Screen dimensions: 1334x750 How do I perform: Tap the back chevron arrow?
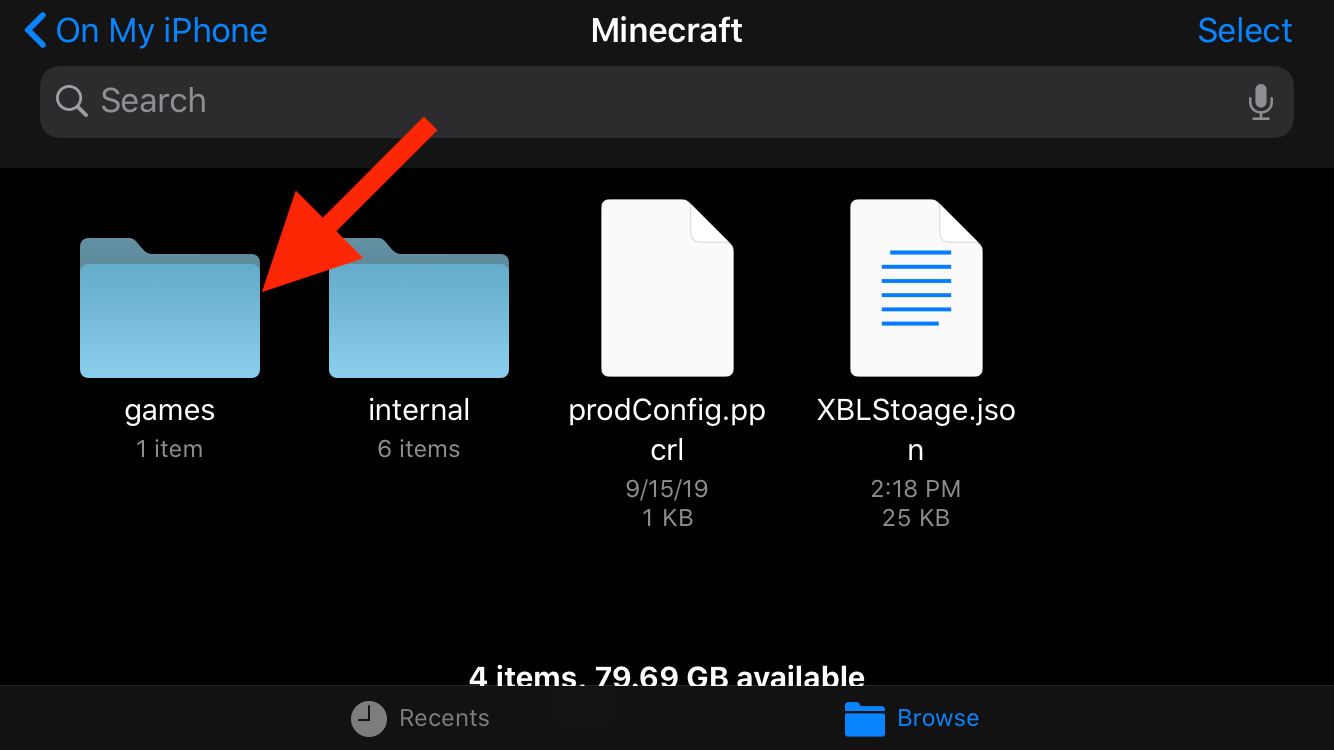click(36, 31)
